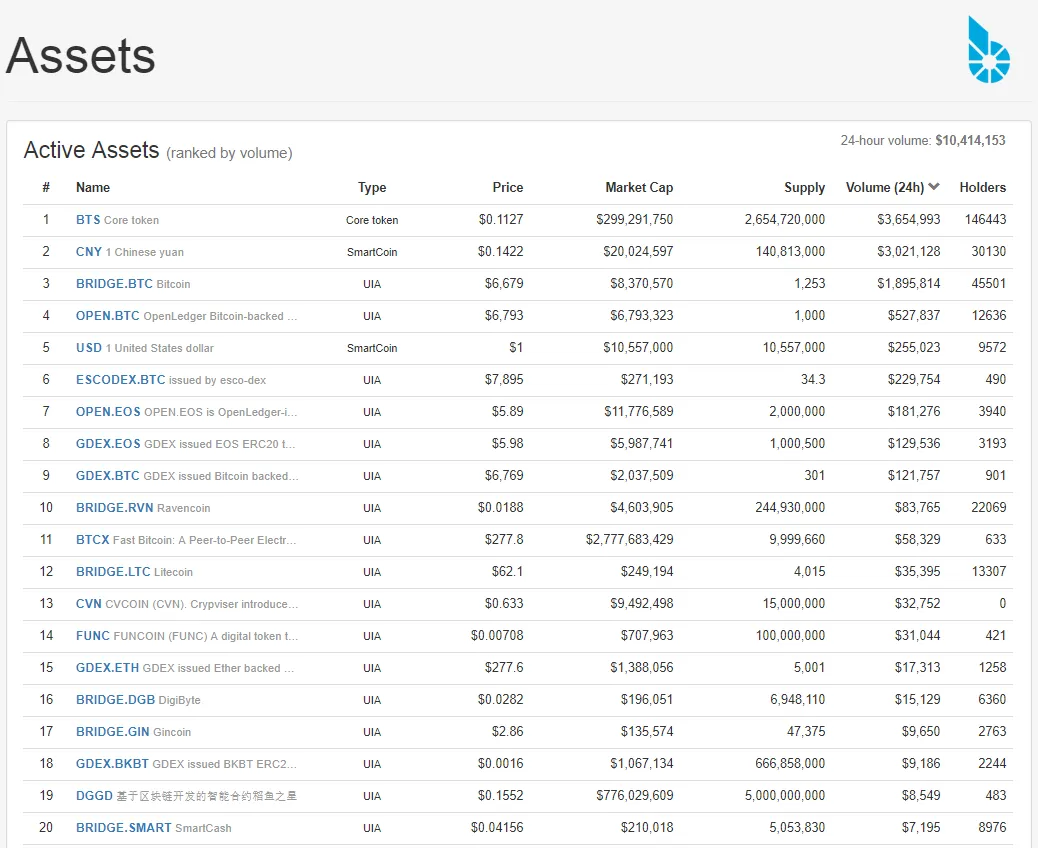
Task: Click OPEN.BTC holders 12636
Action: [x=988, y=315]
